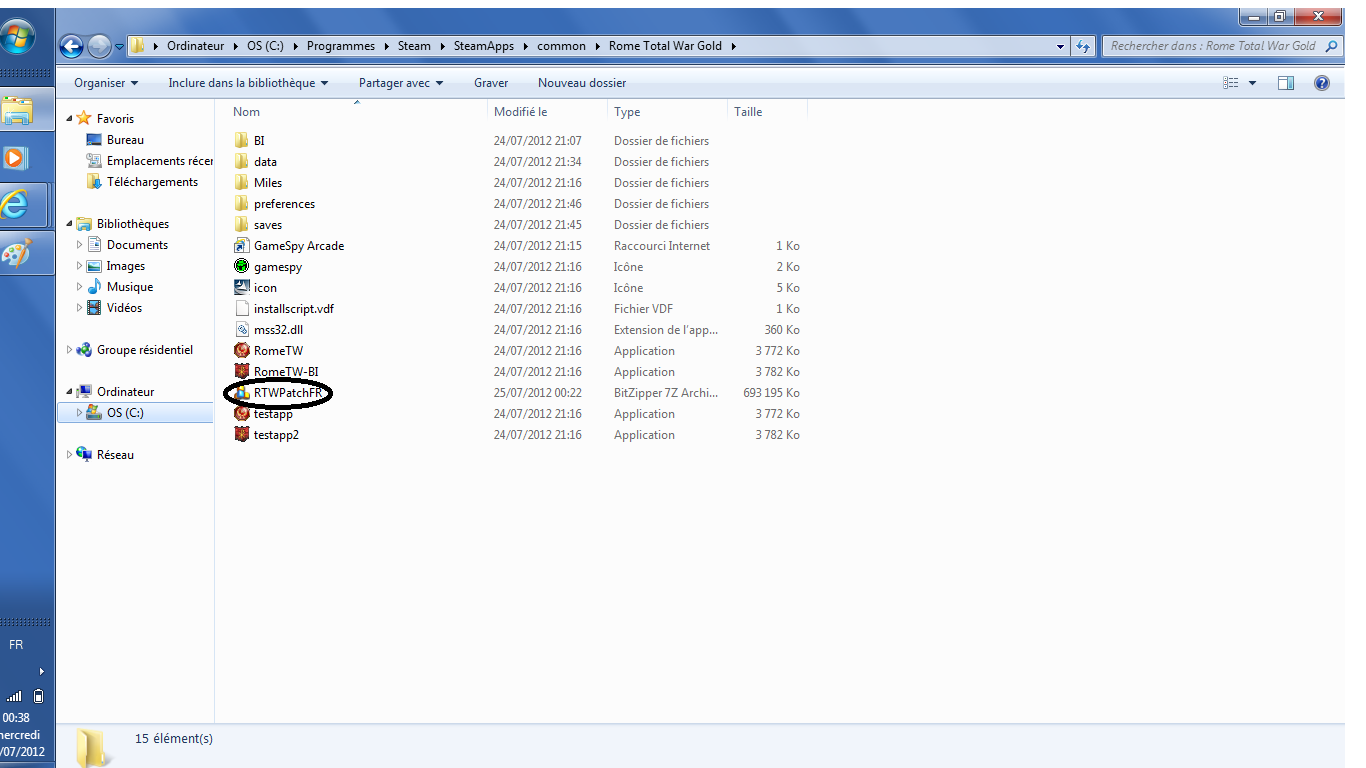Click the Help question mark icon

[x=1321, y=83]
